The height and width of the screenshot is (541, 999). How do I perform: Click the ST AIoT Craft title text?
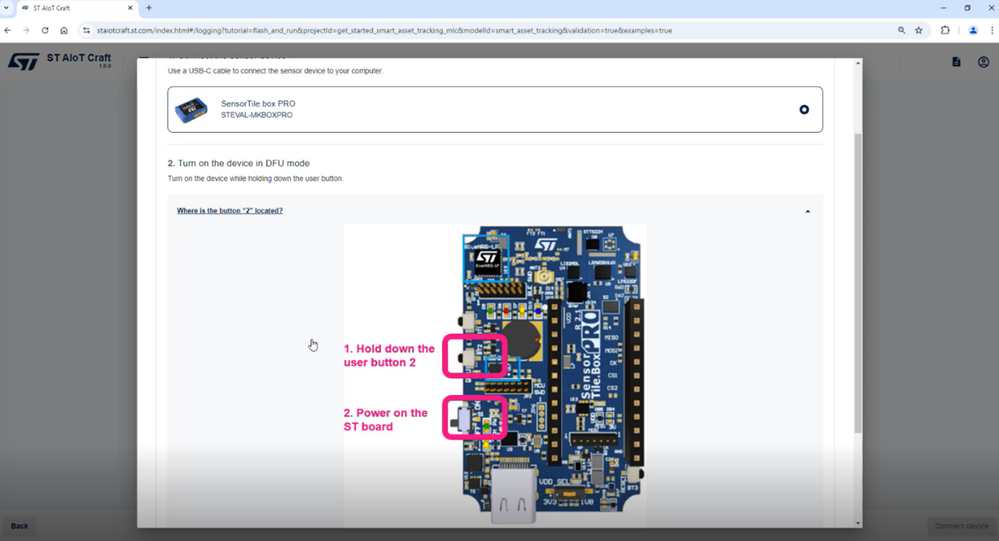78,58
